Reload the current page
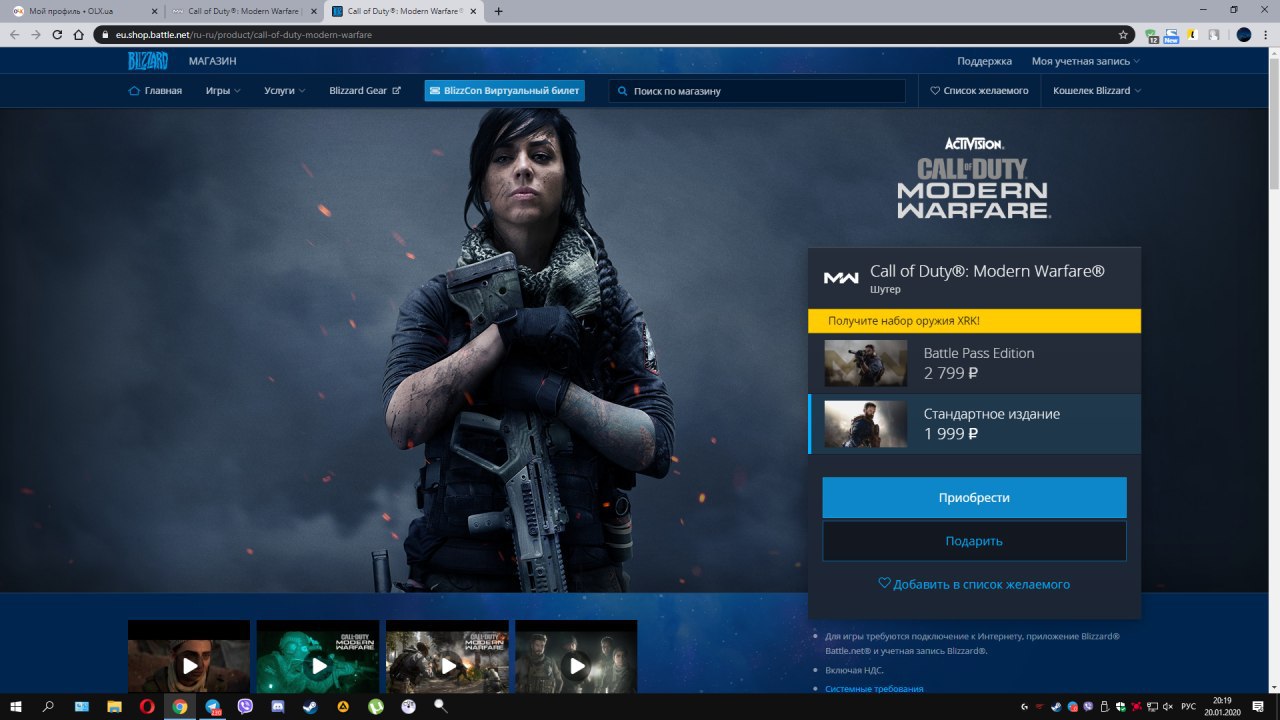The width and height of the screenshot is (1280, 720). [x=57, y=34]
